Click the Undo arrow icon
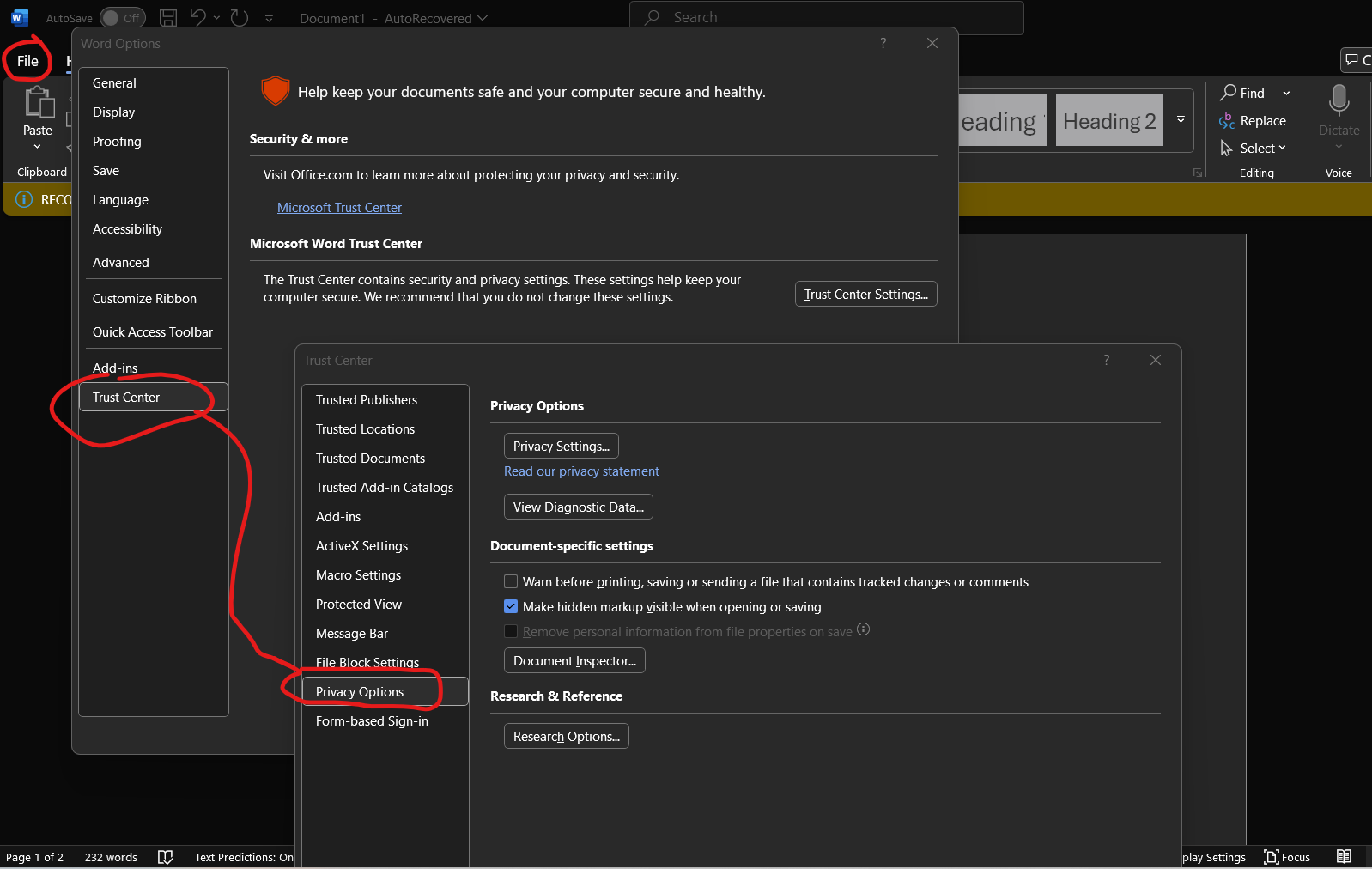 tap(198, 17)
